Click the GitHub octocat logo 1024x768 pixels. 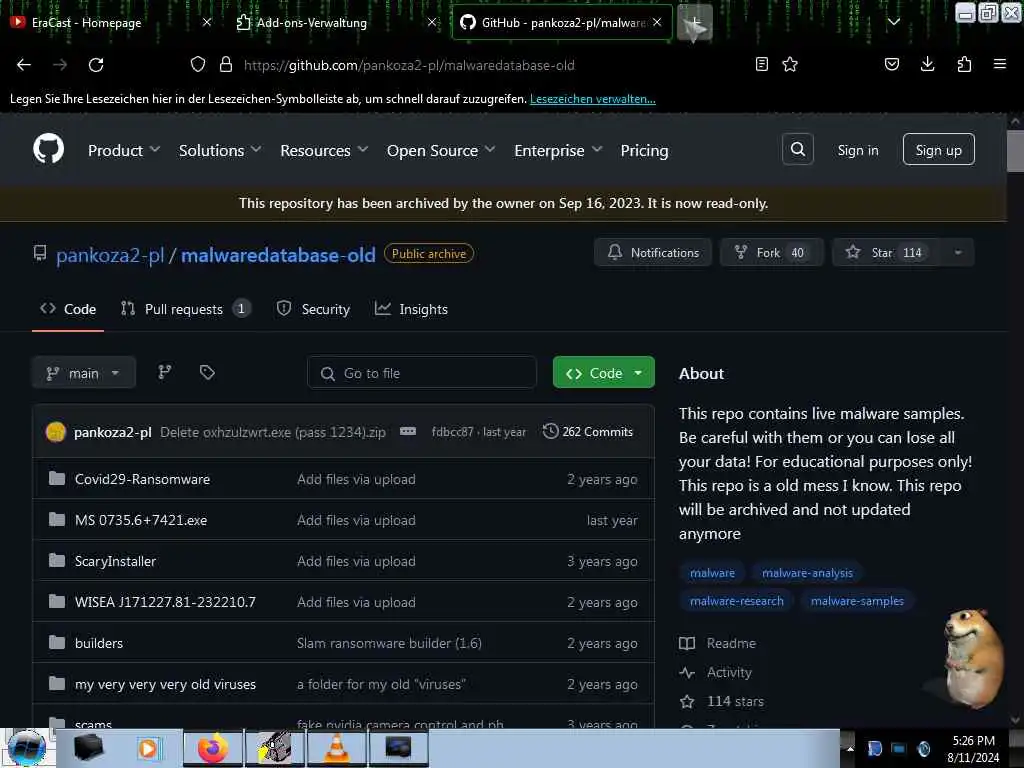49,149
